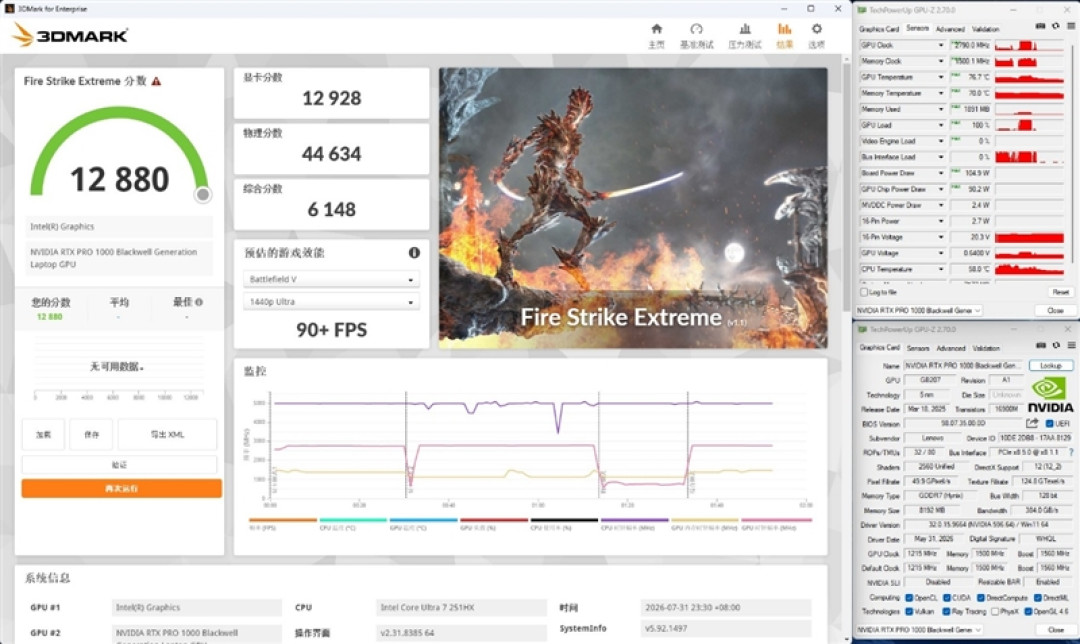Click the cyan legend bar in 监控 chart

(353, 520)
